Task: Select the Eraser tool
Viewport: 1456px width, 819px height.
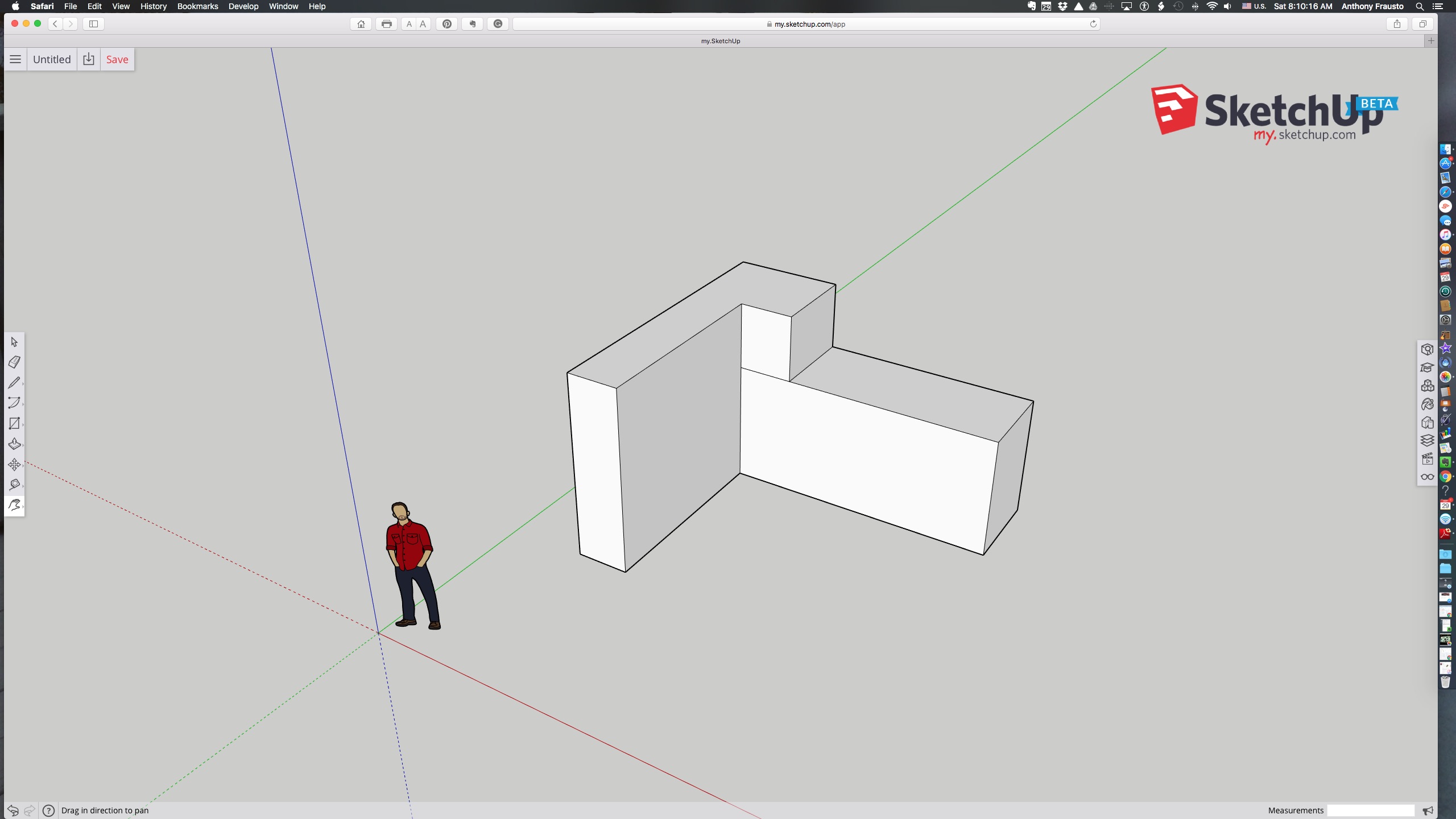Action: click(x=14, y=362)
